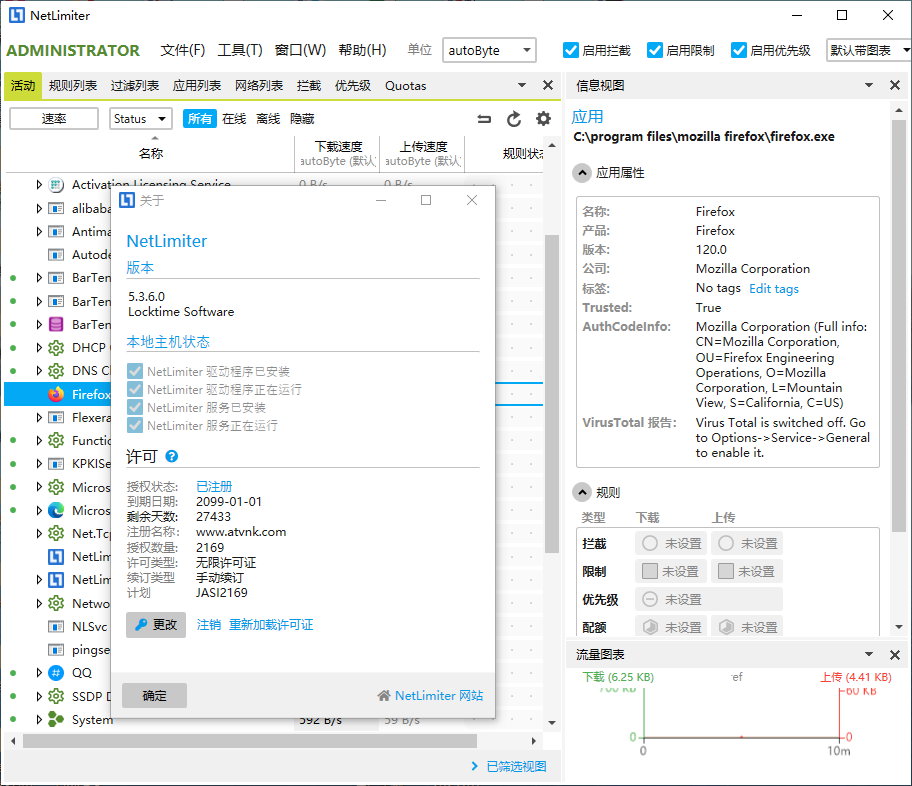The width and height of the screenshot is (912, 786).
Task: Check the download 限制 checkbox
Action: (x=650, y=571)
